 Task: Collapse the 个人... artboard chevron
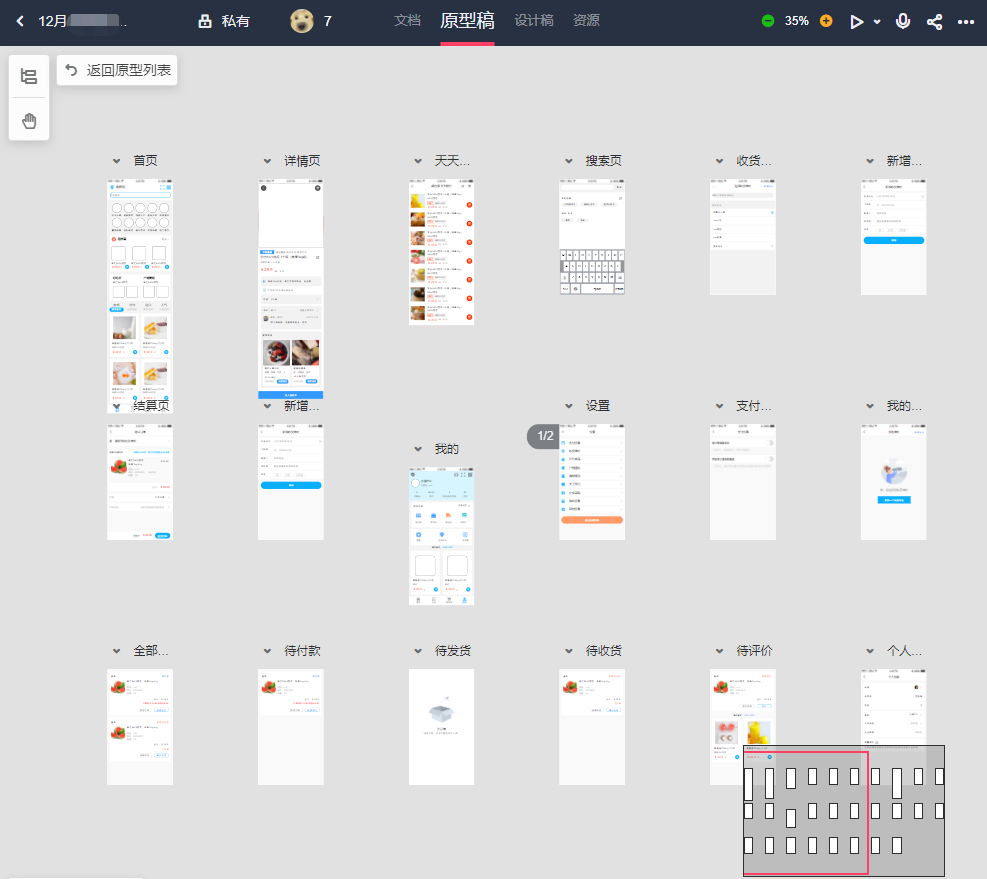click(870, 651)
